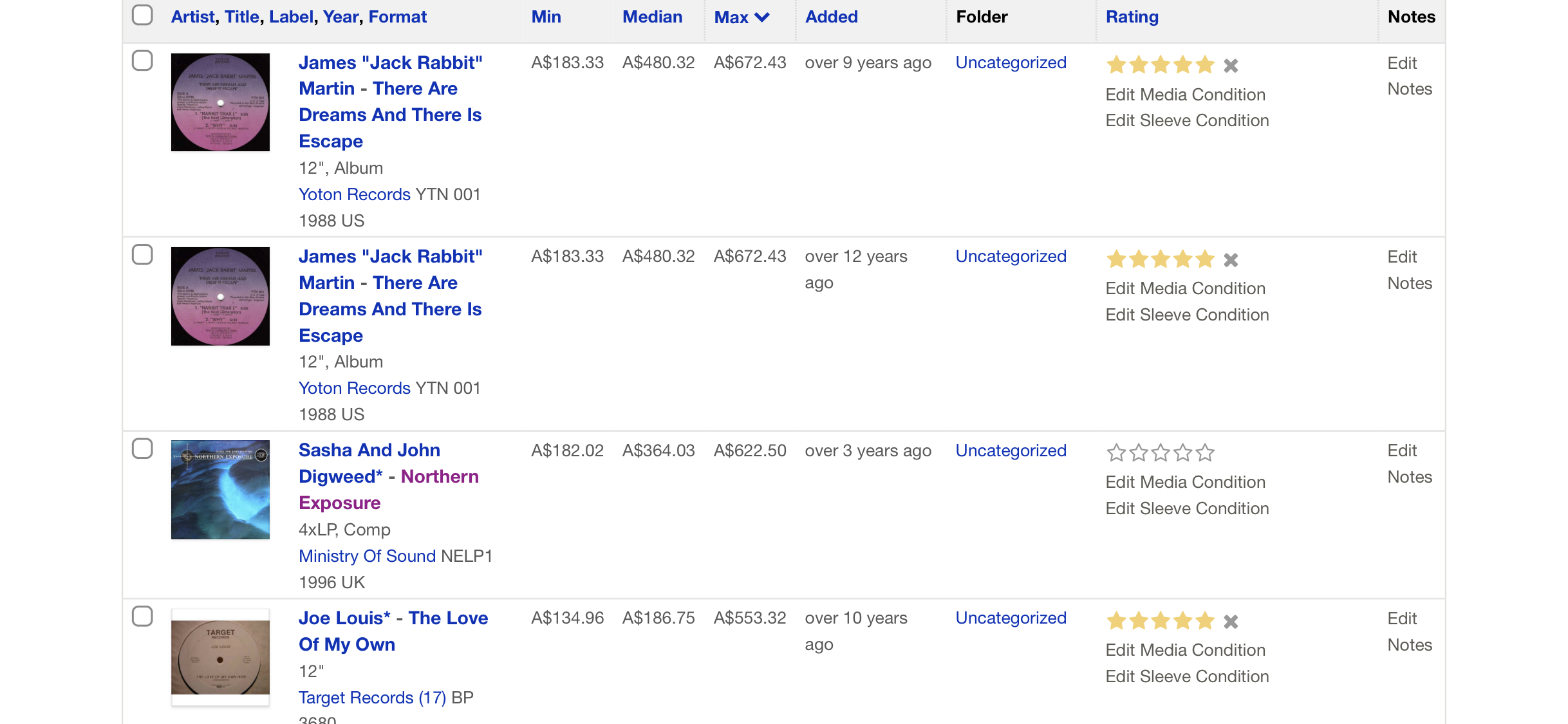Open Target Records (17) label link
This screenshot has height=724, width=1568.
click(372, 698)
